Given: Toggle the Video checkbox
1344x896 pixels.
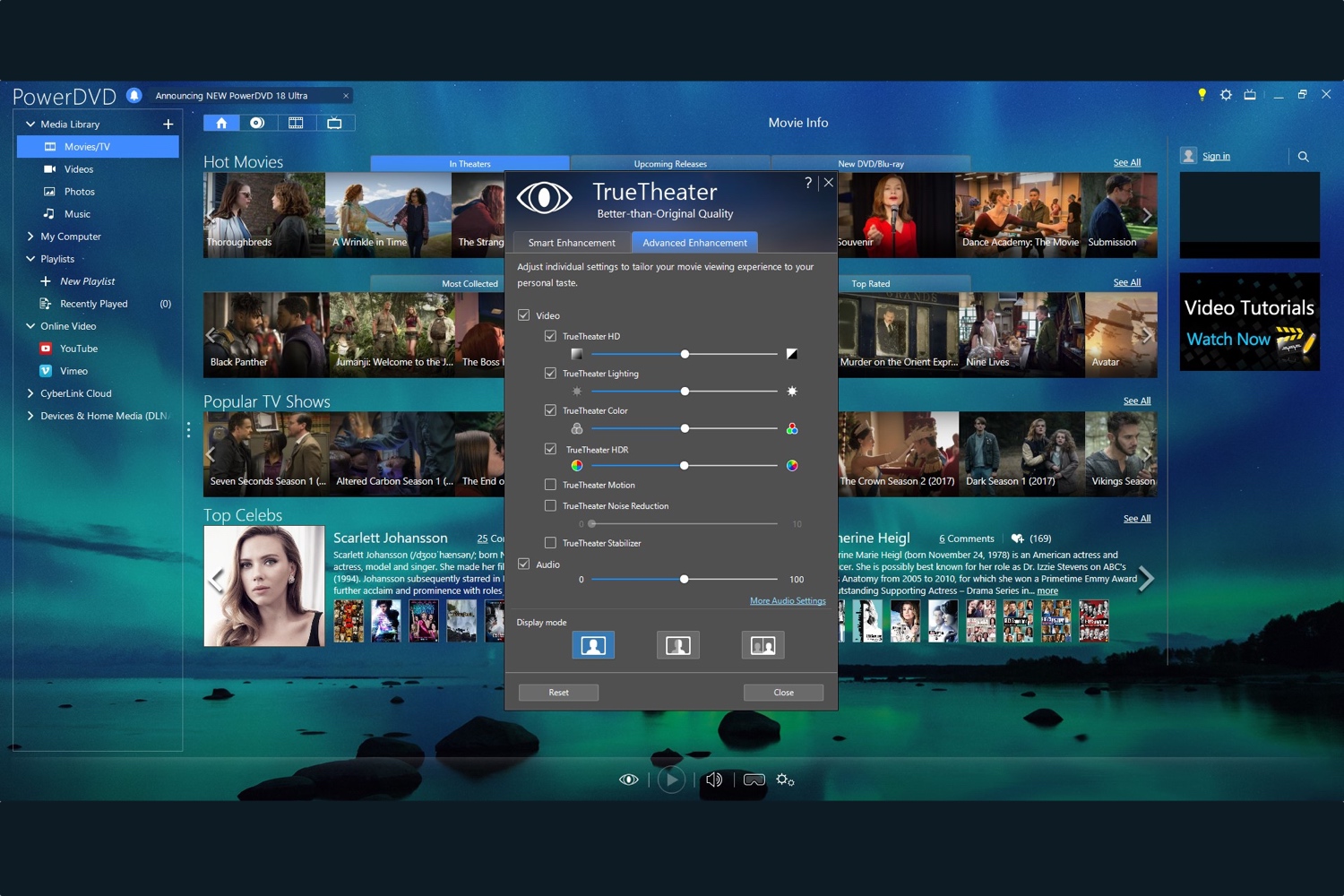Looking at the screenshot, I should pyautogui.click(x=524, y=315).
